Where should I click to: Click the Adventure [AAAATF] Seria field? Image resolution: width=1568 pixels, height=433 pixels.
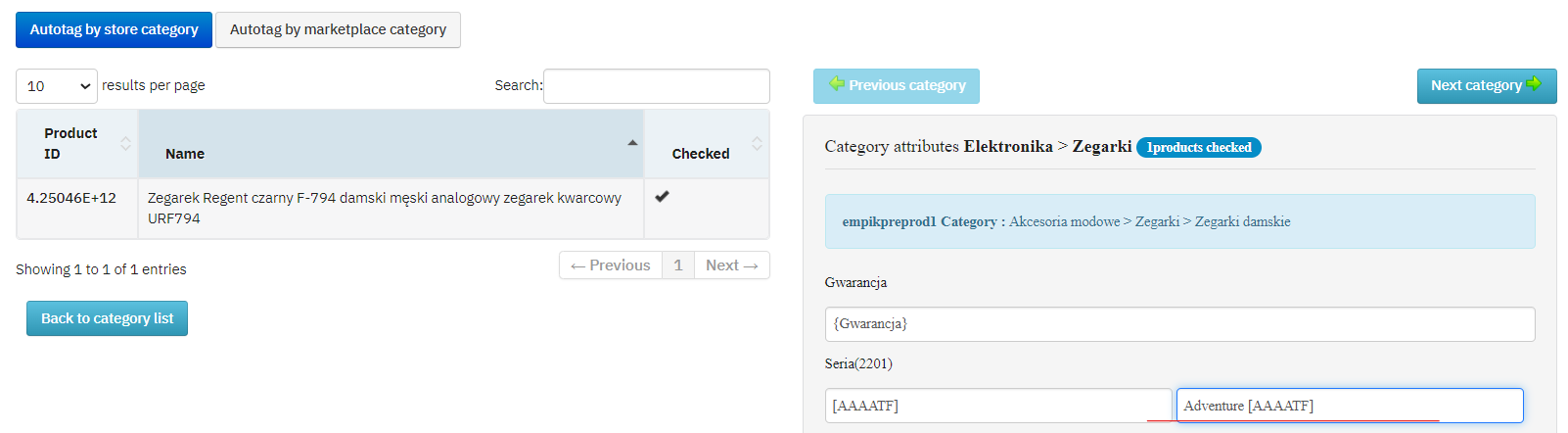(1350, 406)
